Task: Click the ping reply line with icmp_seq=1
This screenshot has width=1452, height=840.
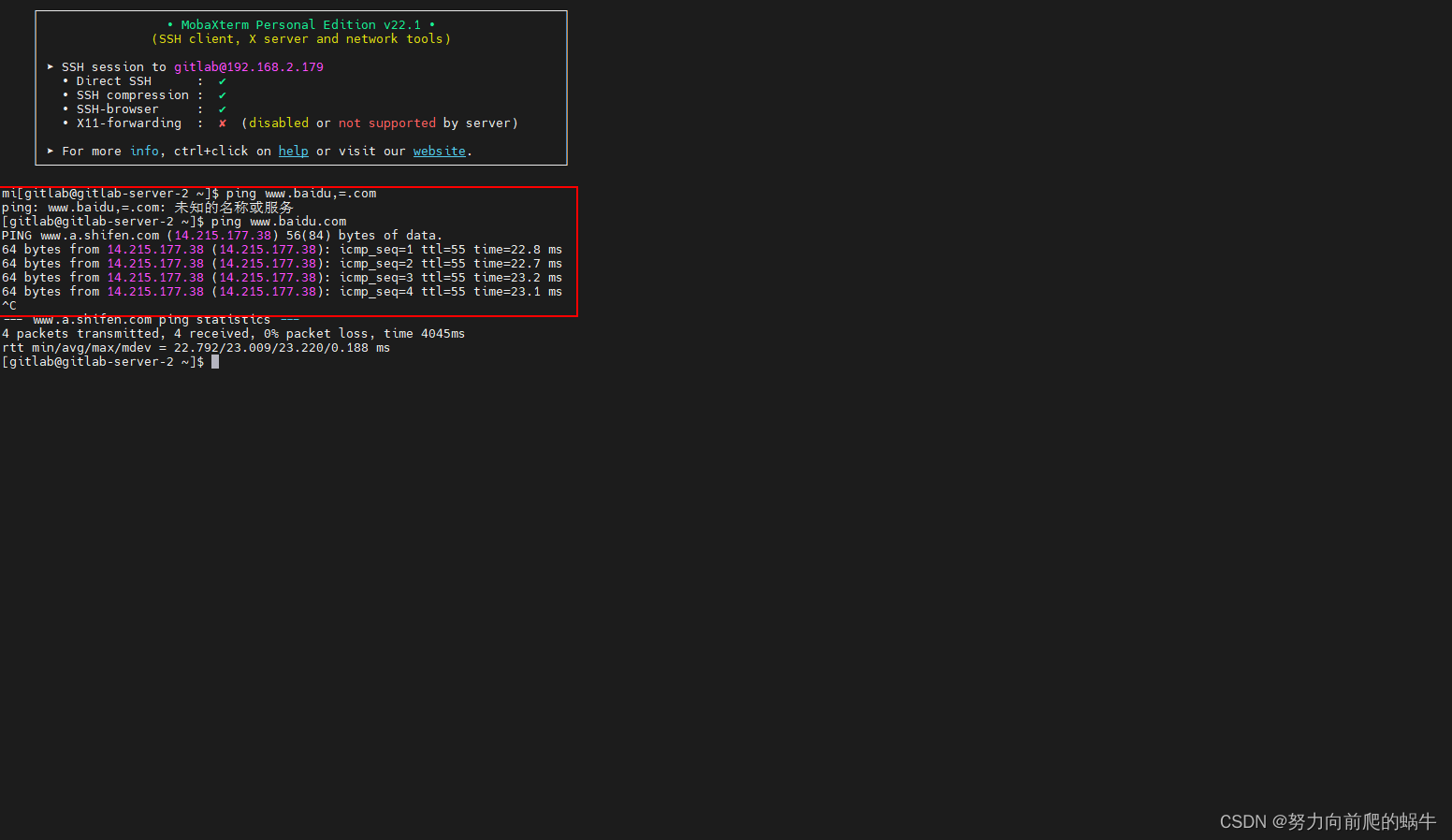Action: [x=282, y=250]
